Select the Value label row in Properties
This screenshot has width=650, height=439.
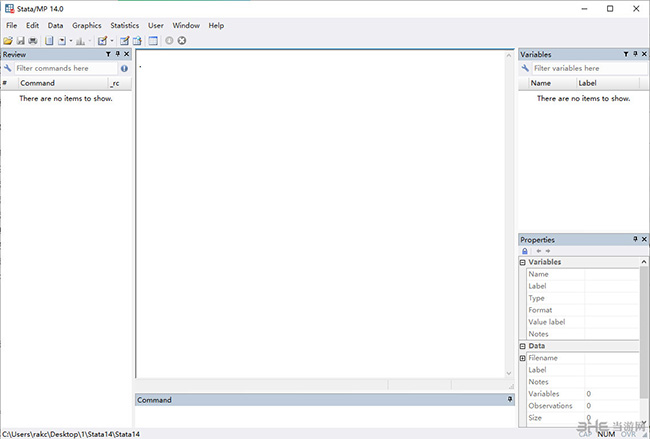[x=582, y=322]
